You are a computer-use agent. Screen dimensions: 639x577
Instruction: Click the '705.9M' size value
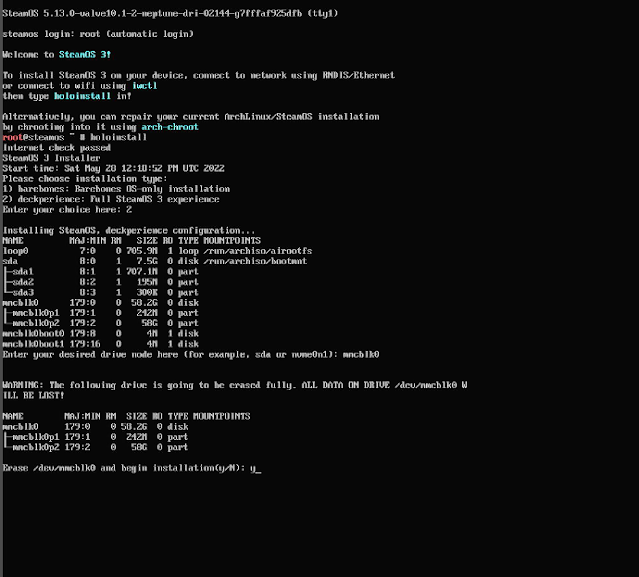[x=142, y=251]
